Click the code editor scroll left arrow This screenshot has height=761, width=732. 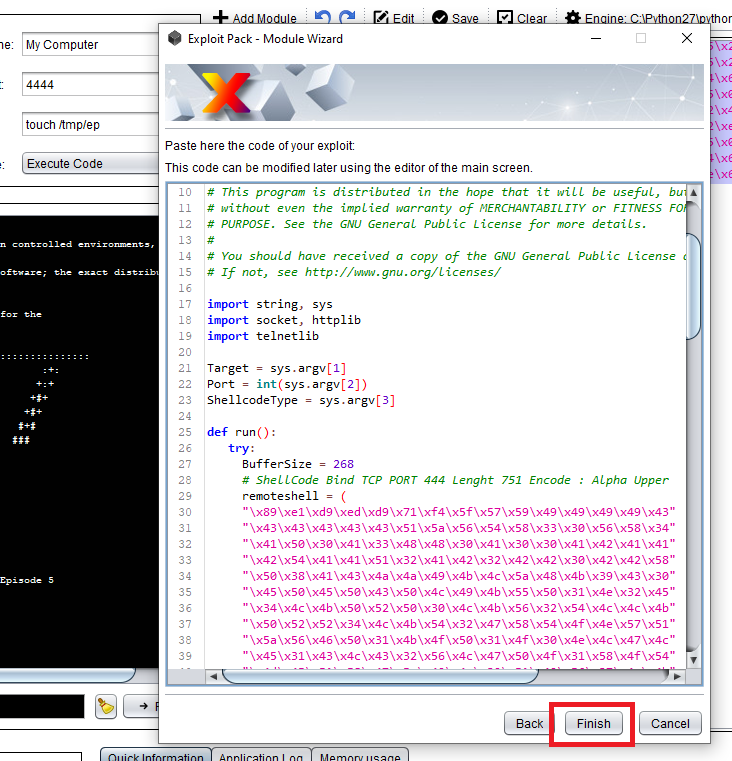[213, 676]
